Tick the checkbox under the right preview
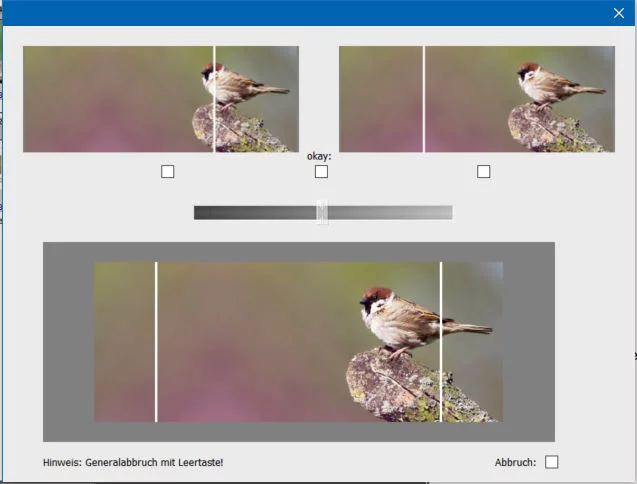 coord(483,171)
